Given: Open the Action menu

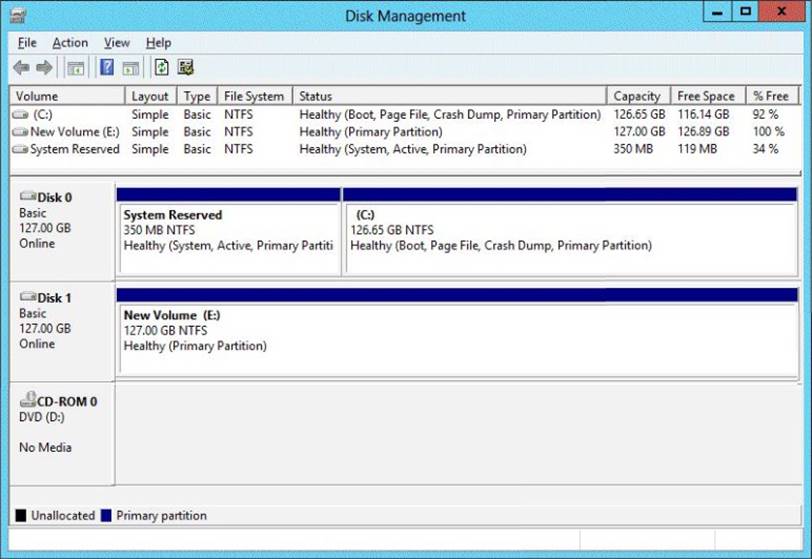Looking at the screenshot, I should coord(70,43).
